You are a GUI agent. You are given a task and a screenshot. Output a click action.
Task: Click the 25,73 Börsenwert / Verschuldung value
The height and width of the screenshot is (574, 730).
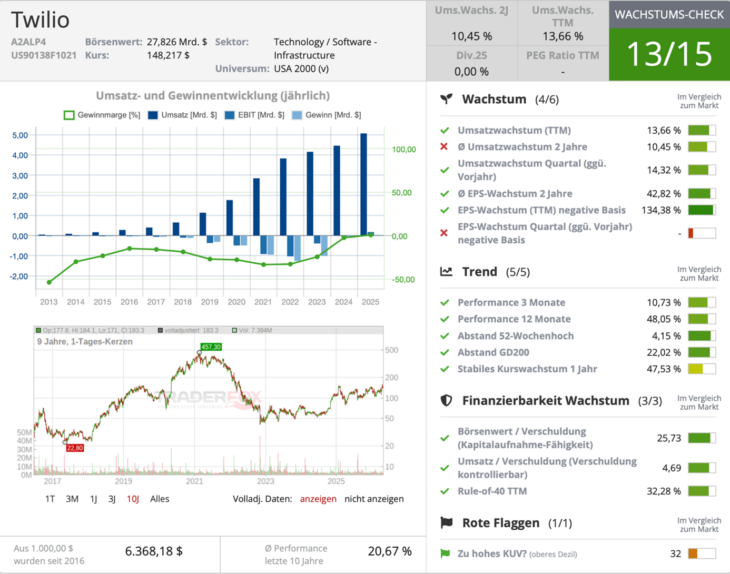669,438
